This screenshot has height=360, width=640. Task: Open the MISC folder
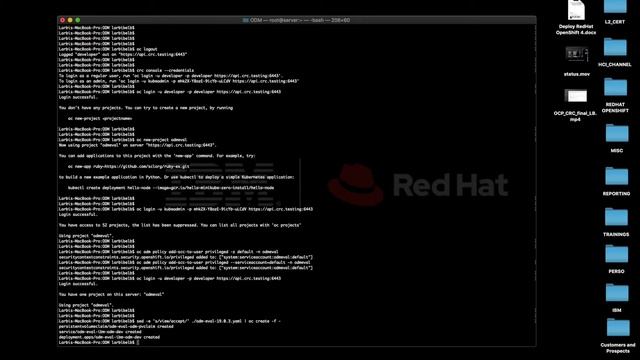(x=617, y=133)
